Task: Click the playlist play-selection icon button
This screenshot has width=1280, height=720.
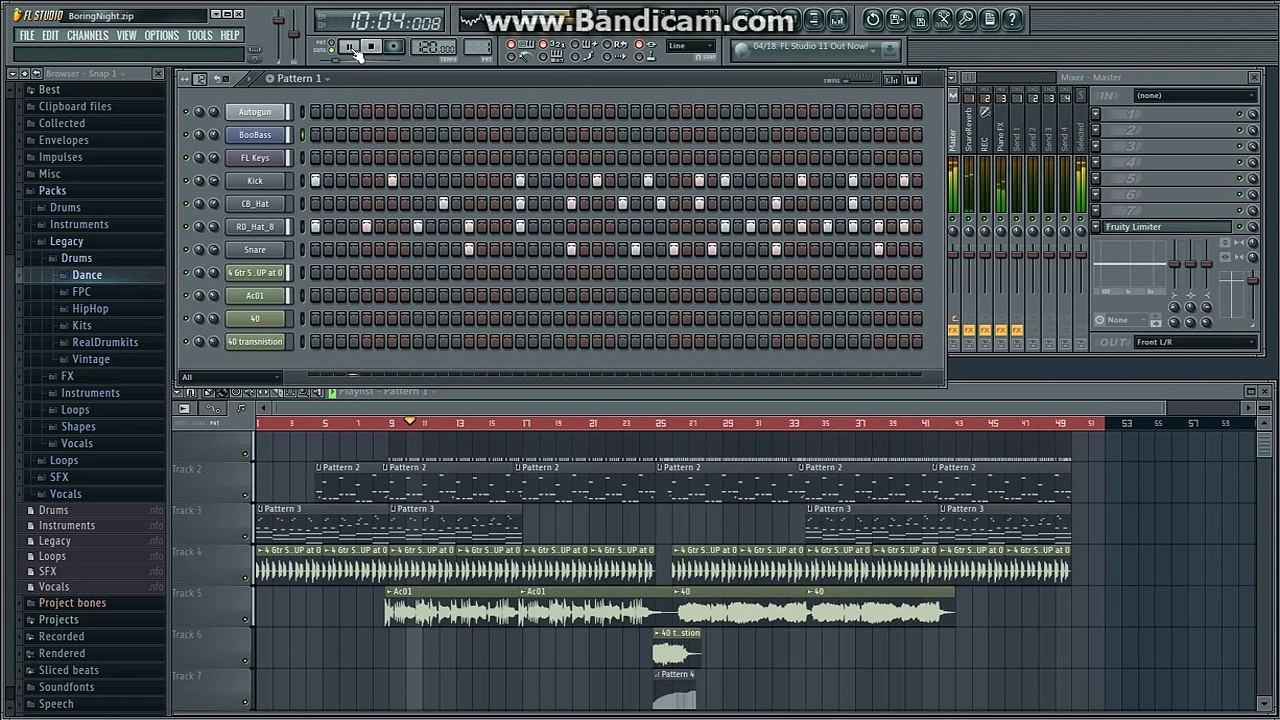Action: (x=184, y=408)
